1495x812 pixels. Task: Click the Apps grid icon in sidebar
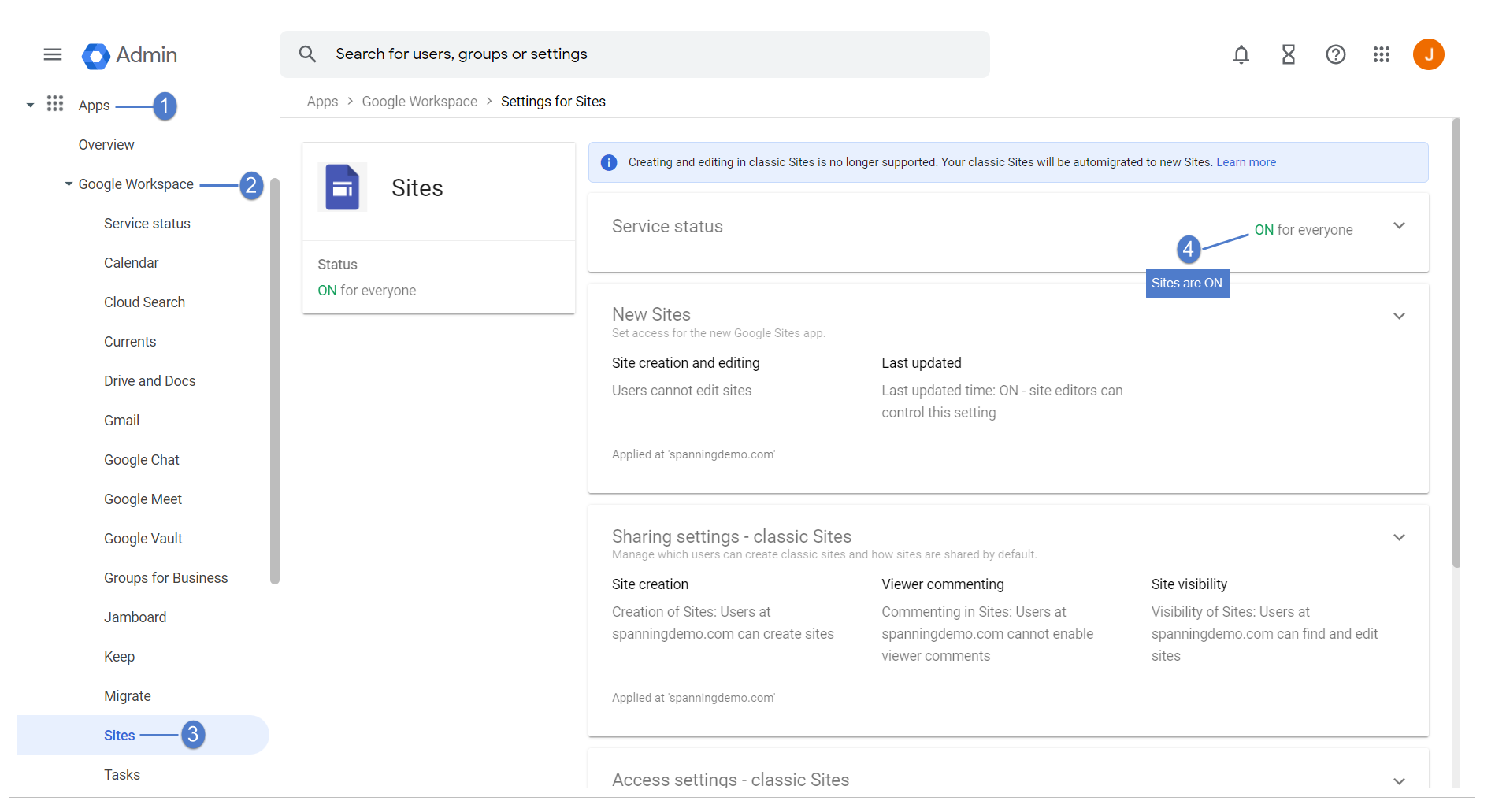point(55,104)
